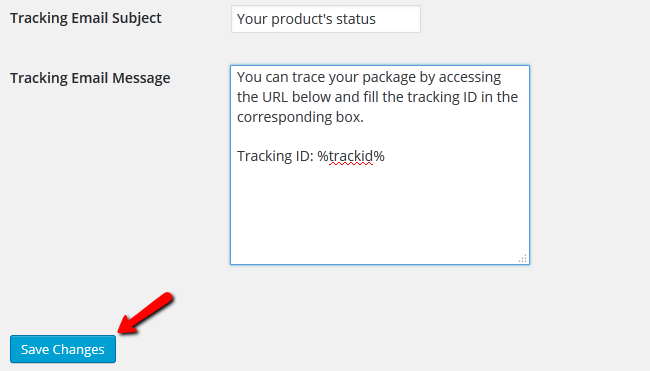Click inside the Tracking Email Message textarea

coord(380,165)
